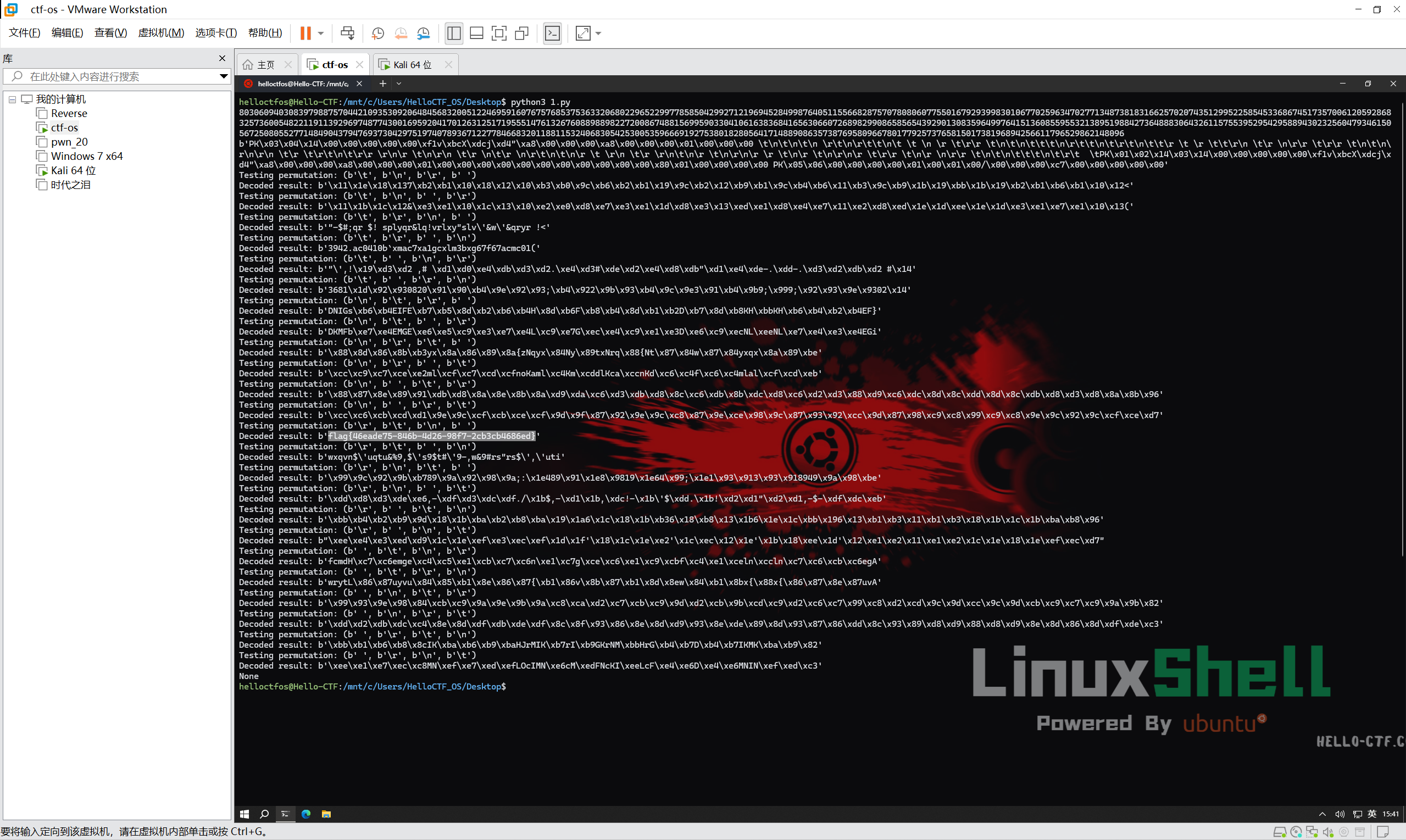Open the 选项卡(T) menu

(x=216, y=33)
